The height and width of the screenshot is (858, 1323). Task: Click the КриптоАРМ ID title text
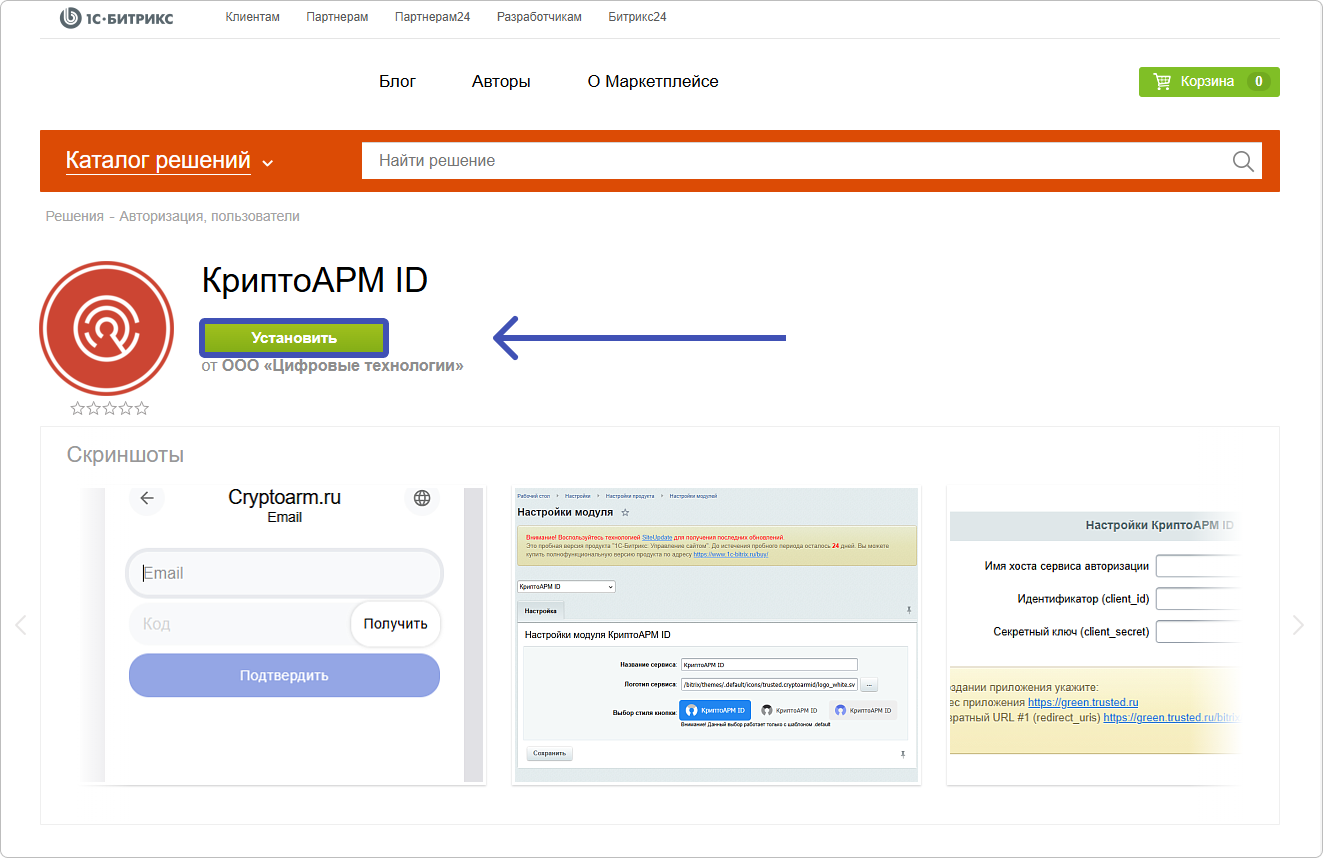click(x=315, y=280)
